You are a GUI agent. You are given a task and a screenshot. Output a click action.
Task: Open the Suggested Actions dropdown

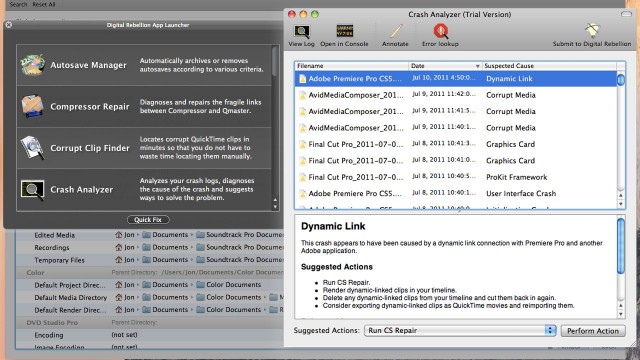coord(460,331)
